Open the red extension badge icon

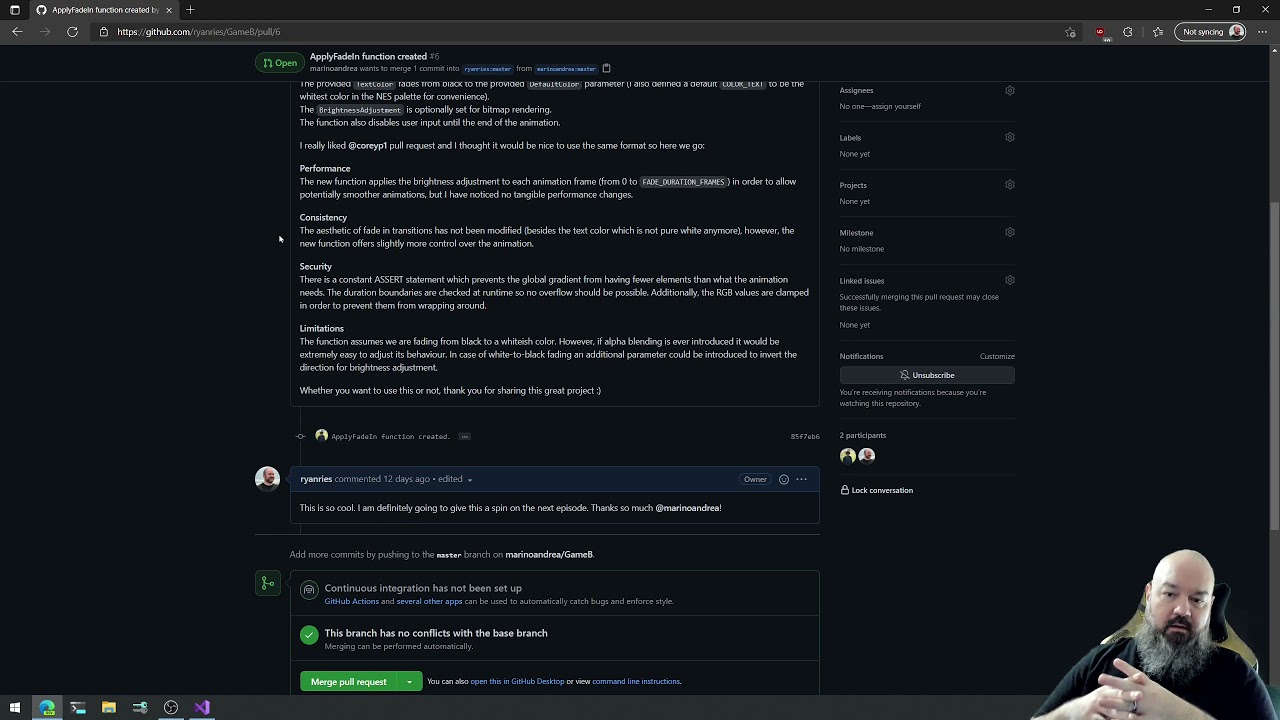pyautogui.click(x=1100, y=32)
